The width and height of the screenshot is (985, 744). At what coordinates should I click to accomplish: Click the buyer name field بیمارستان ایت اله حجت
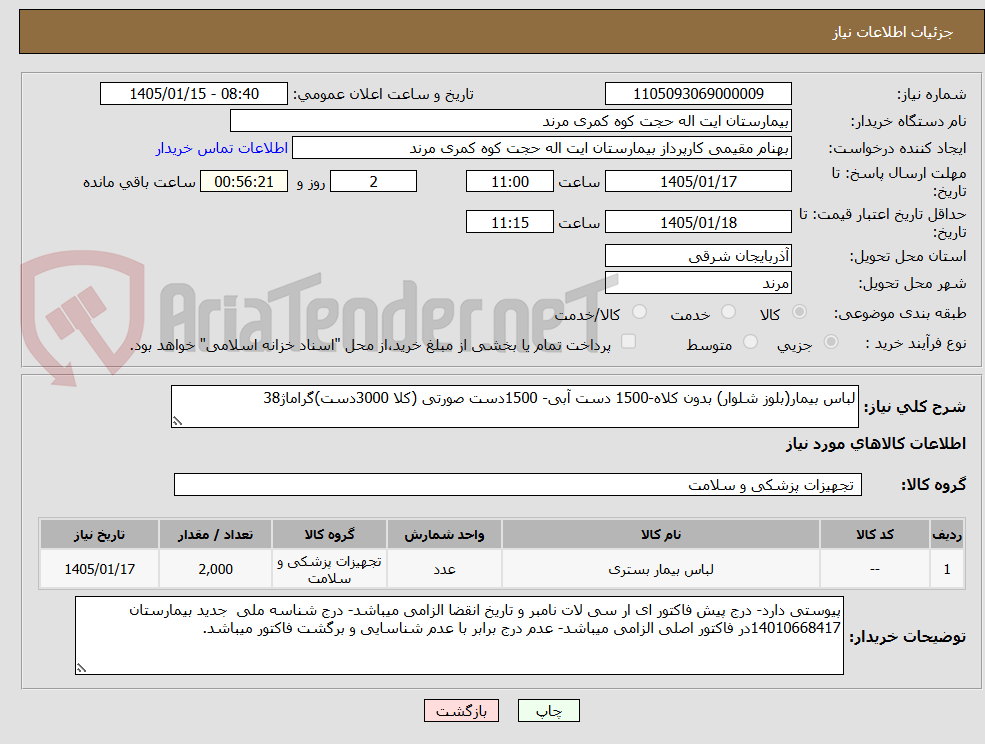point(511,121)
